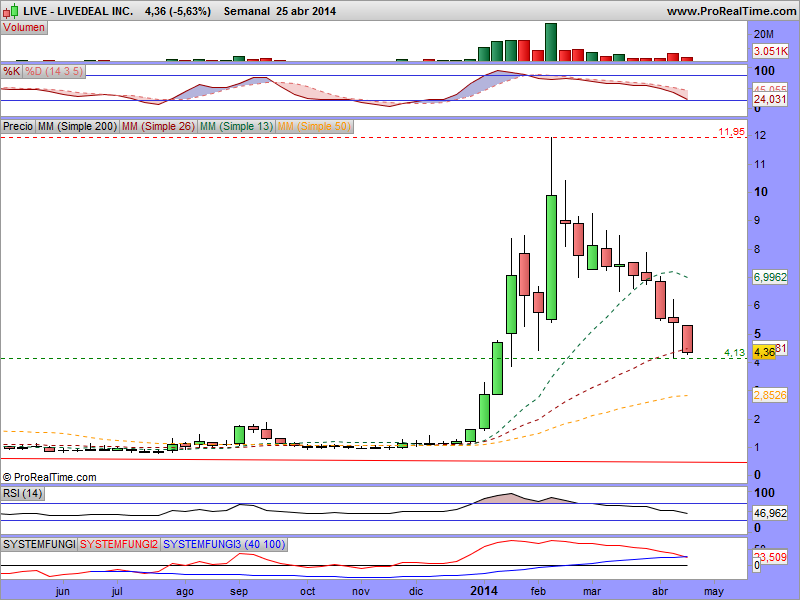Image resolution: width=800 pixels, height=600 pixels.
Task: Click the jun label on time axis
Action: (62, 592)
